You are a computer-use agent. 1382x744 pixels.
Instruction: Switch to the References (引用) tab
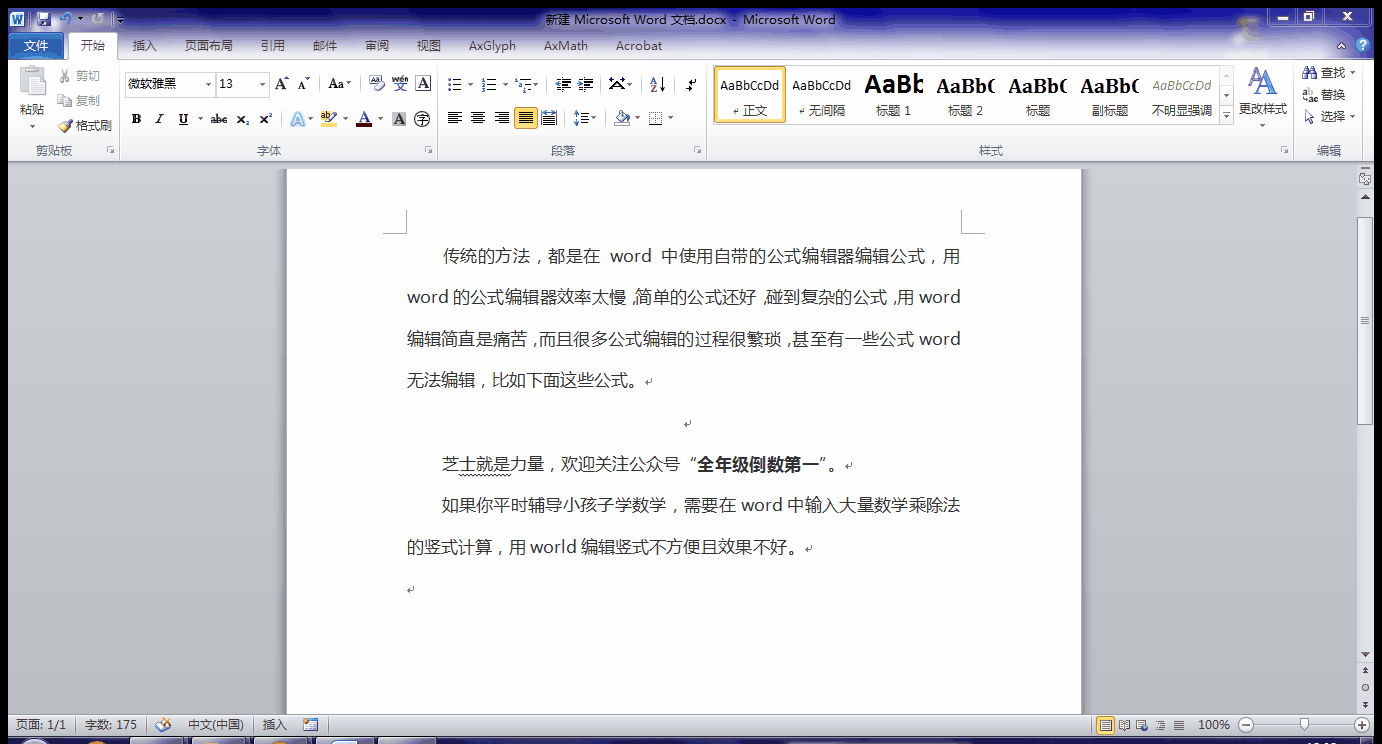272,45
